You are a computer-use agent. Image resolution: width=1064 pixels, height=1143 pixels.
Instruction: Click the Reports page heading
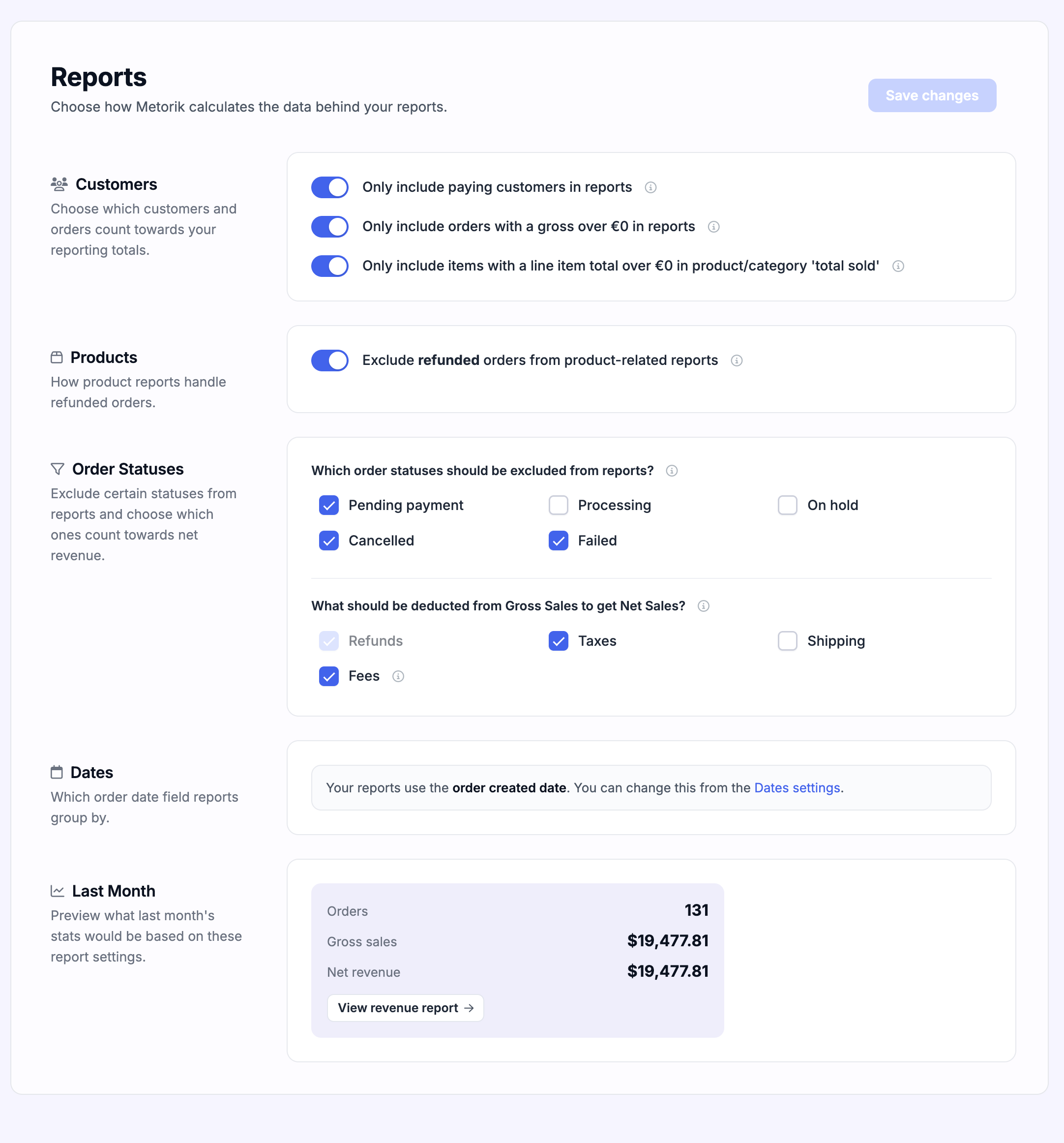click(98, 77)
